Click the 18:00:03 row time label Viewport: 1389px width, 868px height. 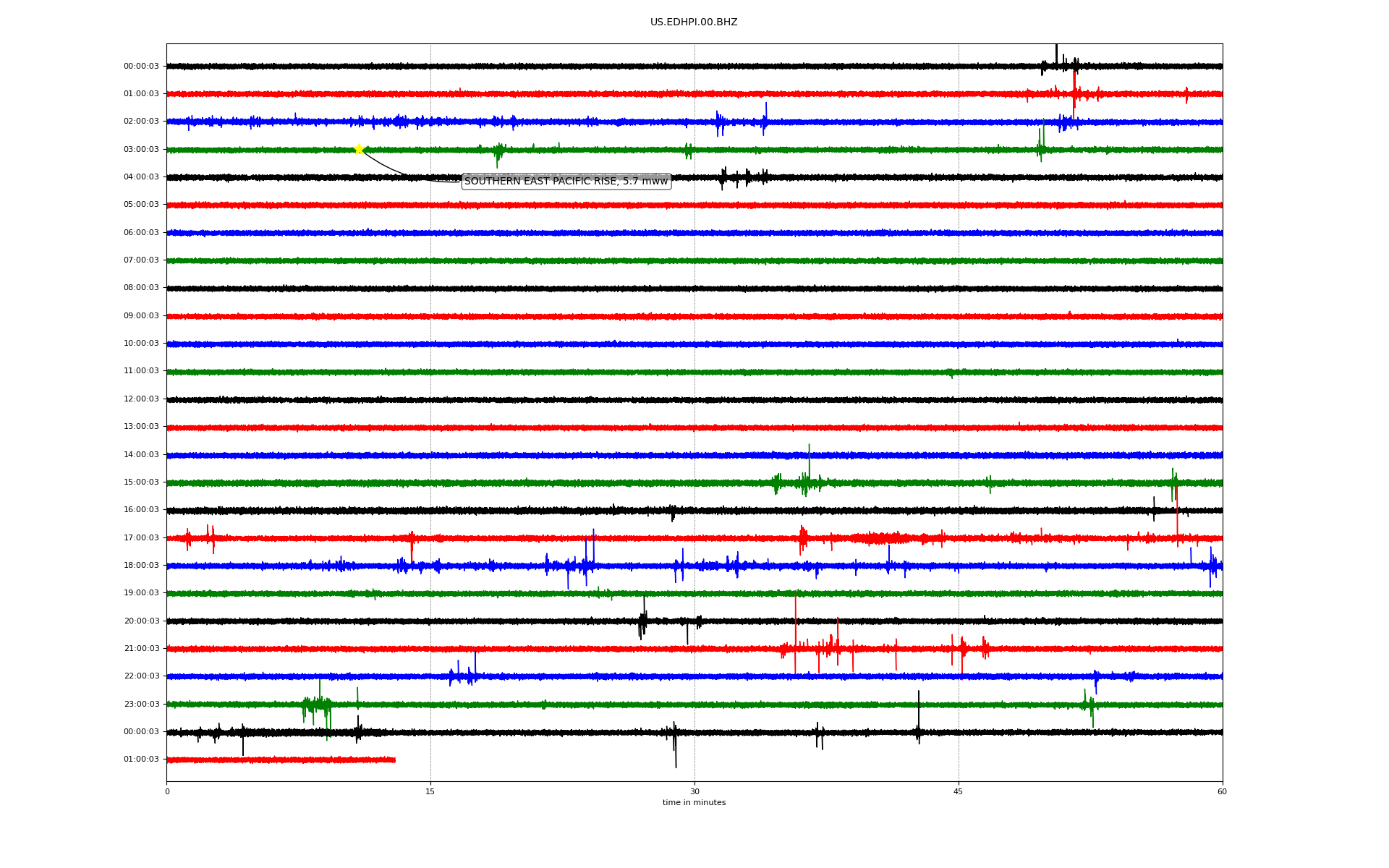click(x=141, y=565)
